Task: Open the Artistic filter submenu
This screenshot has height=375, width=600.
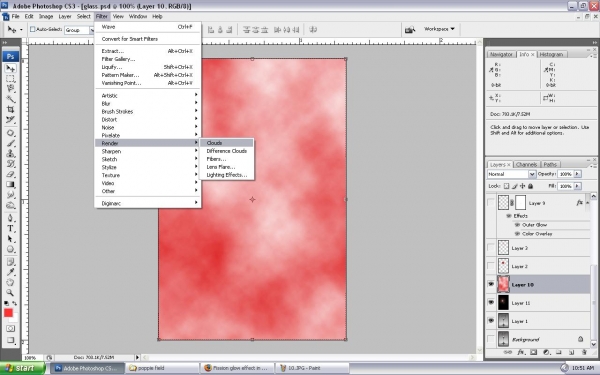Action: (x=148, y=95)
